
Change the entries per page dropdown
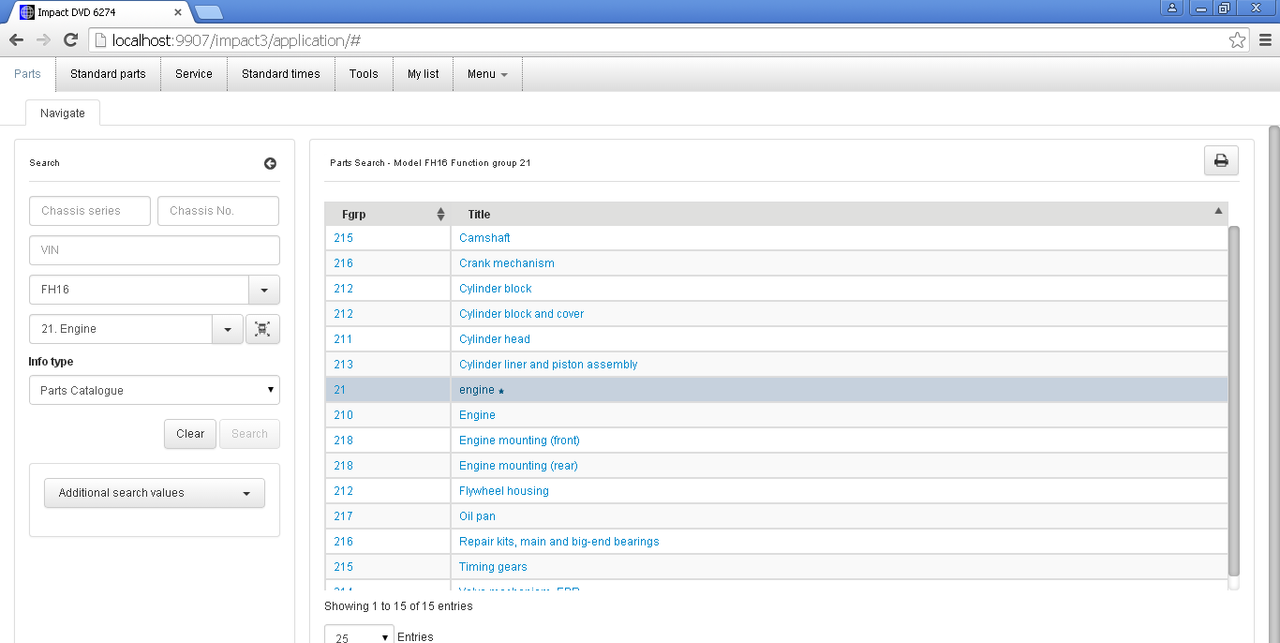pos(359,636)
